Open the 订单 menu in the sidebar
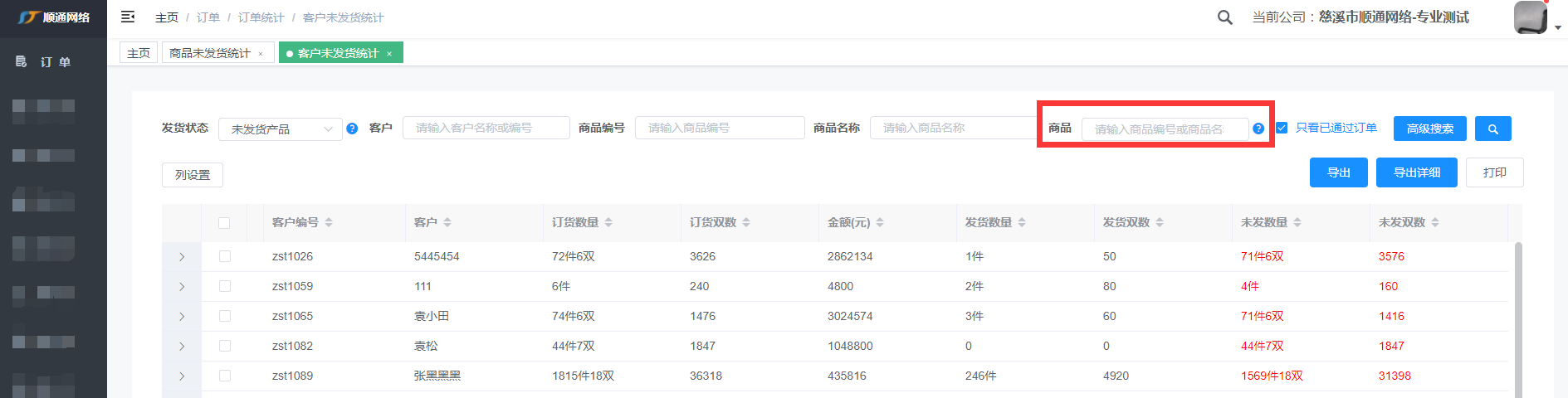 [x=55, y=62]
